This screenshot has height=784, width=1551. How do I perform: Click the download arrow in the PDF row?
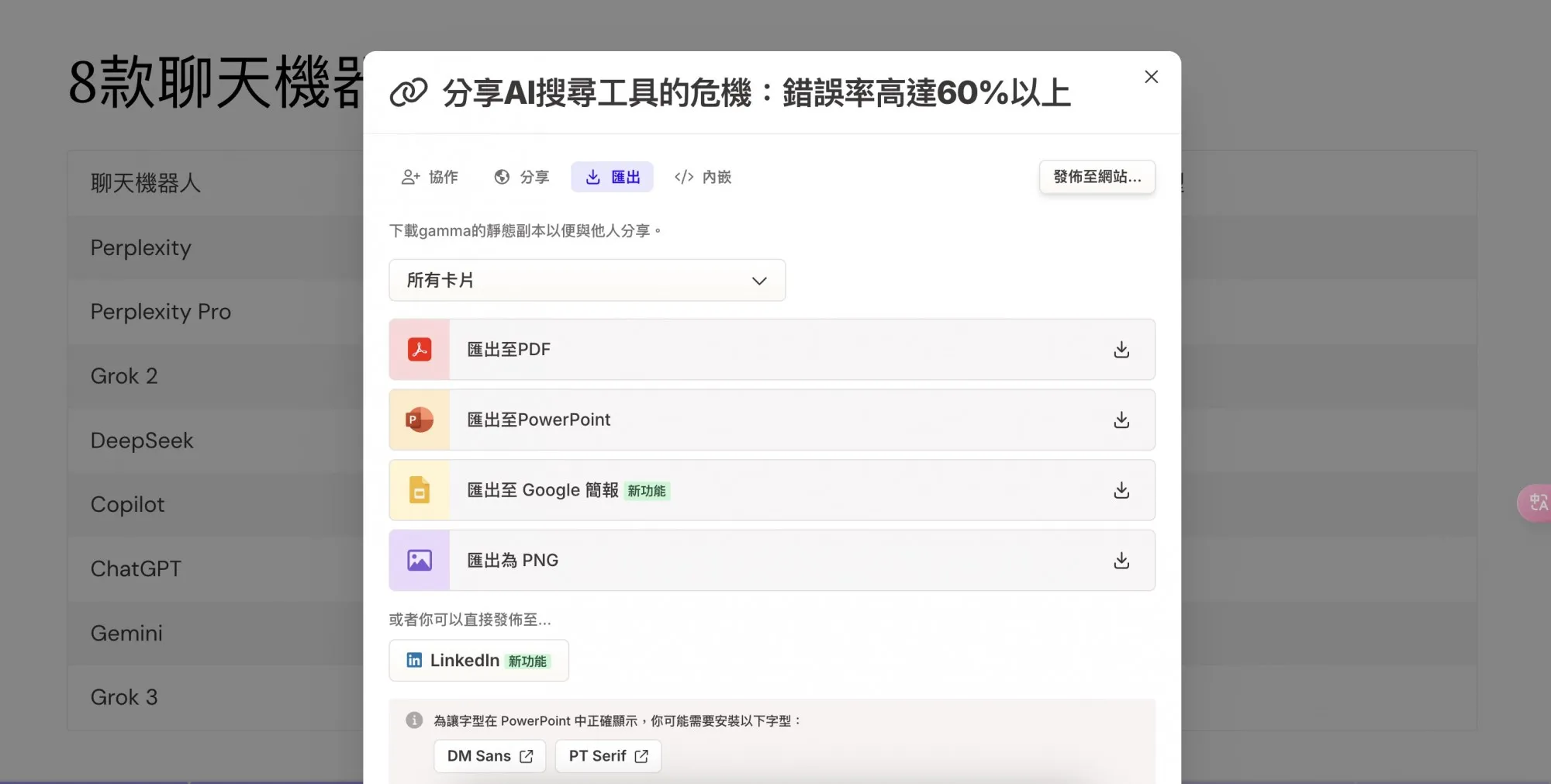(1121, 350)
